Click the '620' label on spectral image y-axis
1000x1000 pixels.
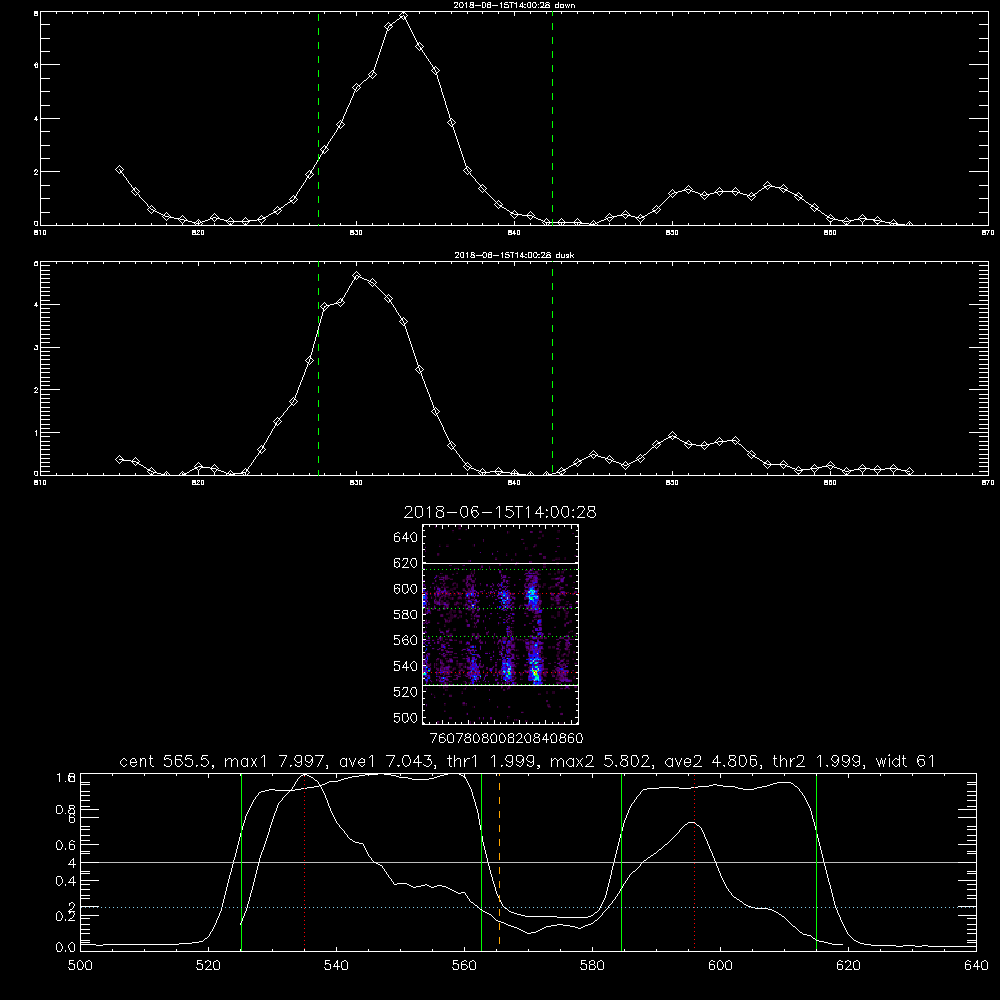(x=406, y=563)
